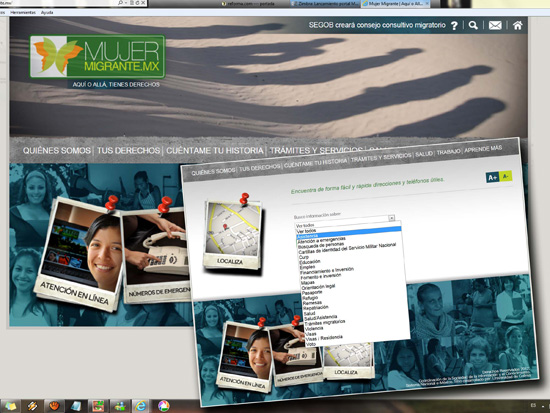Screen dimensions: 550x413
Task: Open the Quiénes Somos section
Action: (x=56, y=151)
